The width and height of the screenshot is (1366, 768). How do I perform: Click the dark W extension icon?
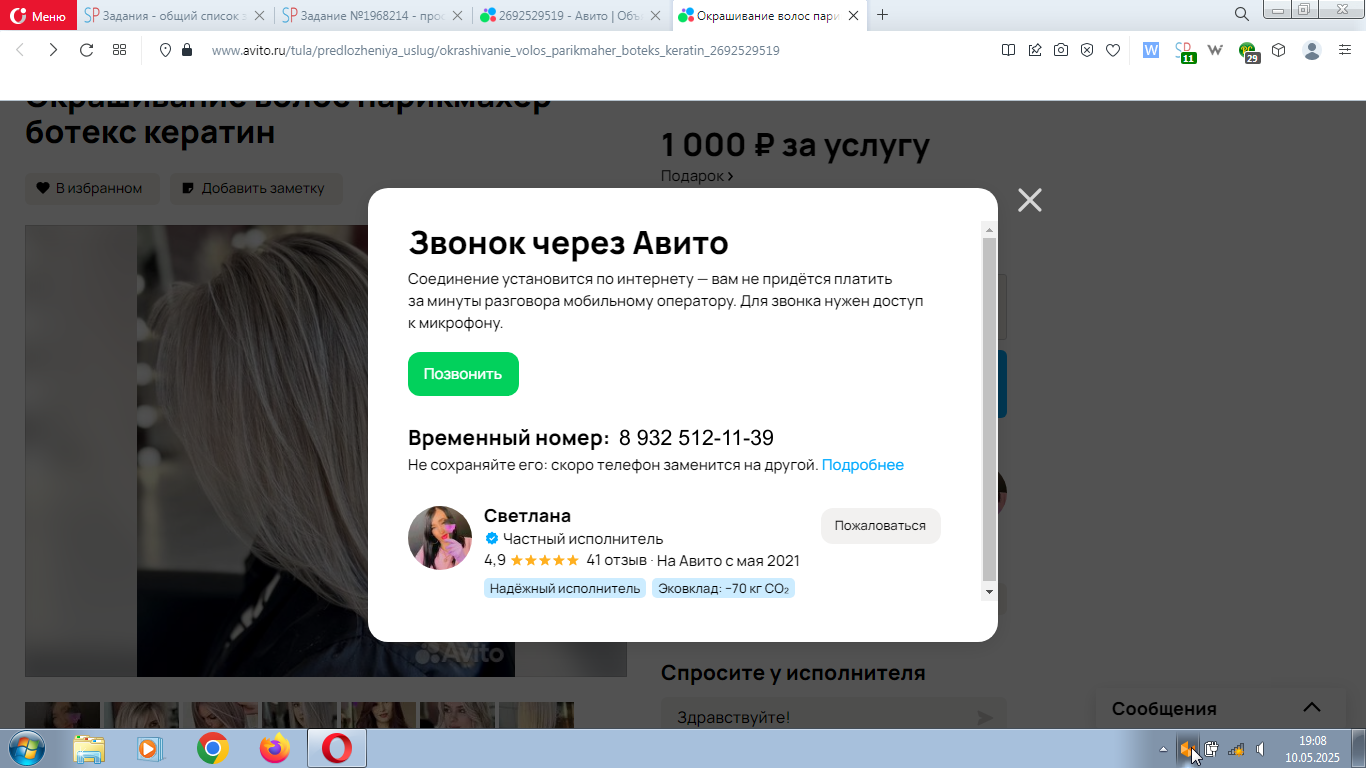[1216, 50]
